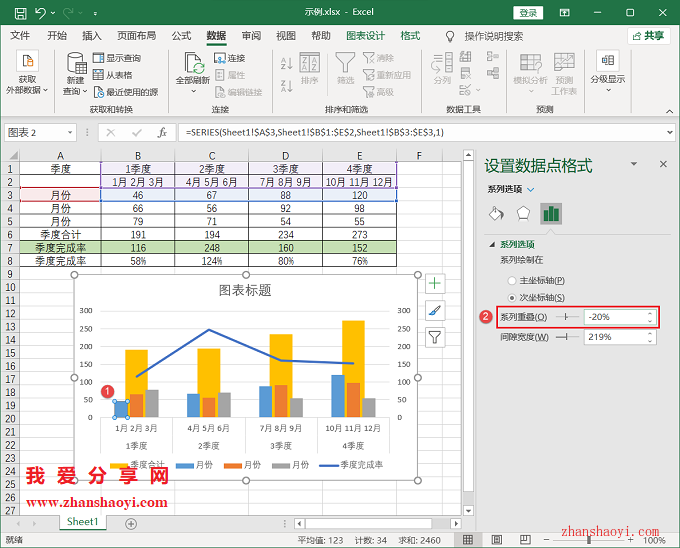
Task: Click the Insert Function fx icon
Action: coord(162,133)
